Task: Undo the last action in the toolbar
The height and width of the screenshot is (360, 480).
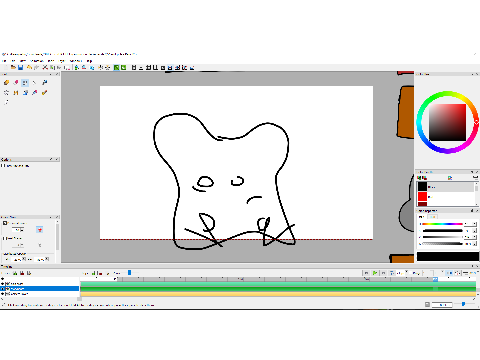Action: [x=29, y=68]
